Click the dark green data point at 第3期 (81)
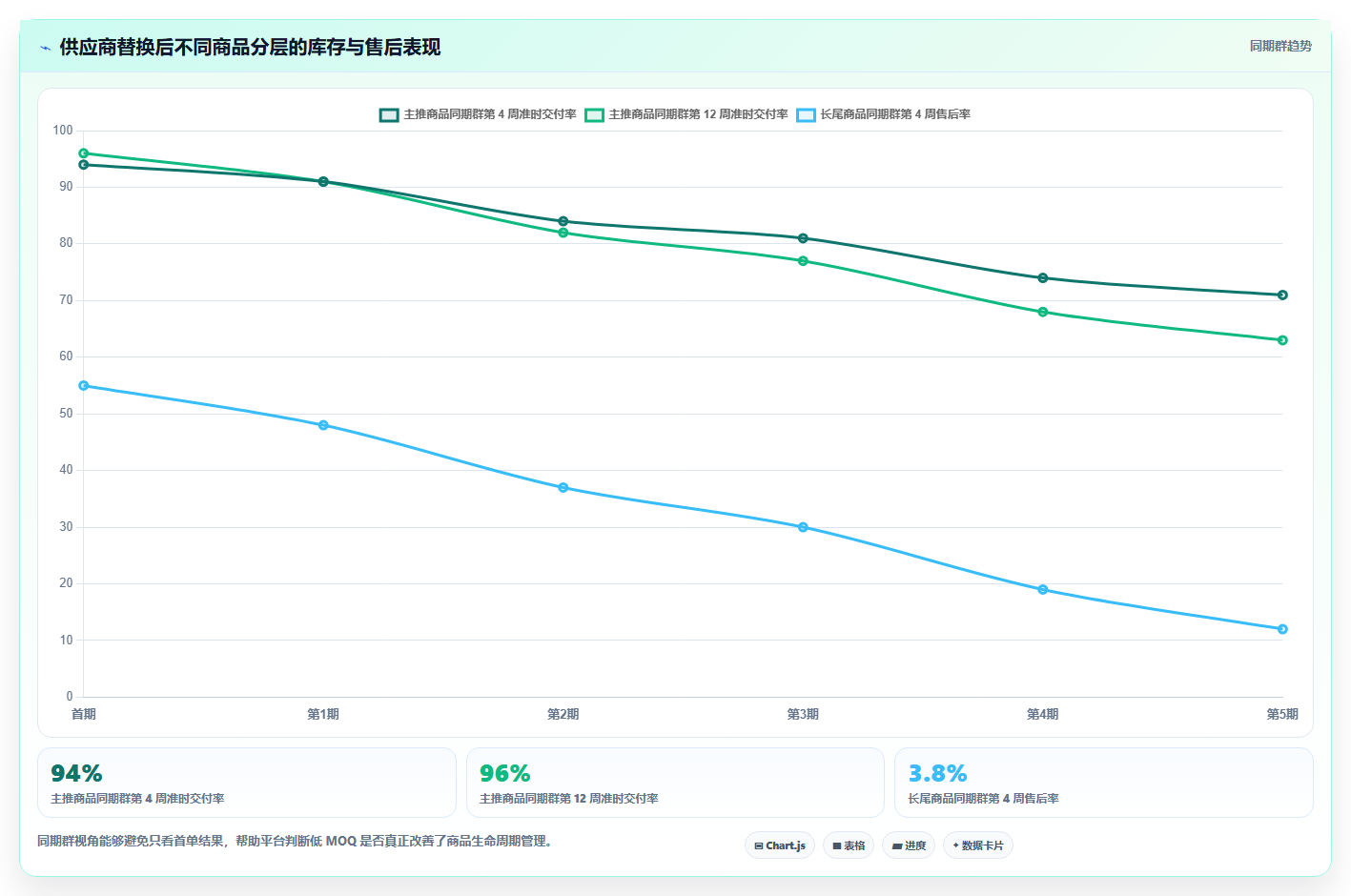The width and height of the screenshot is (1351, 896). click(x=803, y=238)
